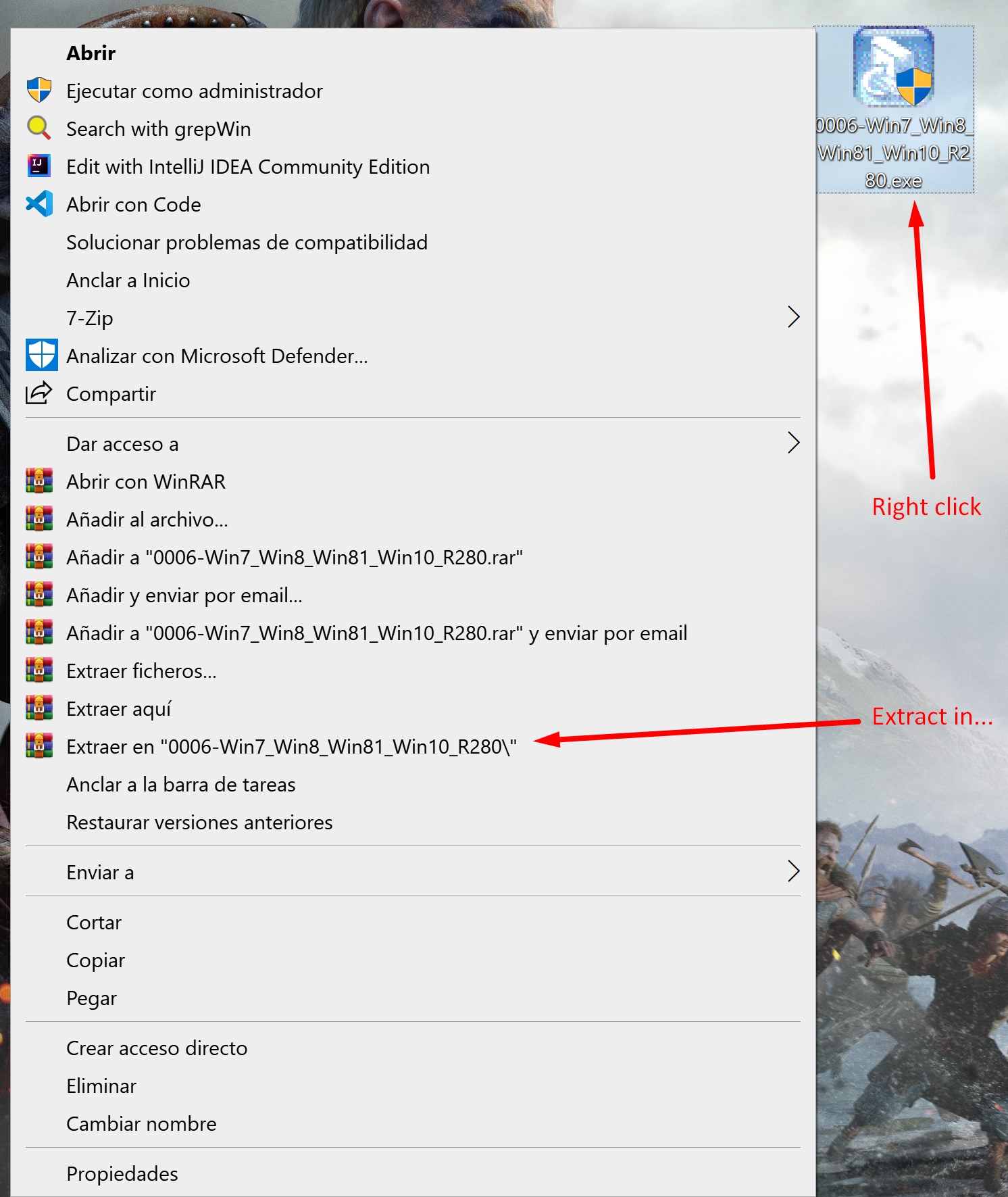The image size is (1008, 1197).
Task: Select Cortar from the menu
Action: pyautogui.click(x=413, y=922)
